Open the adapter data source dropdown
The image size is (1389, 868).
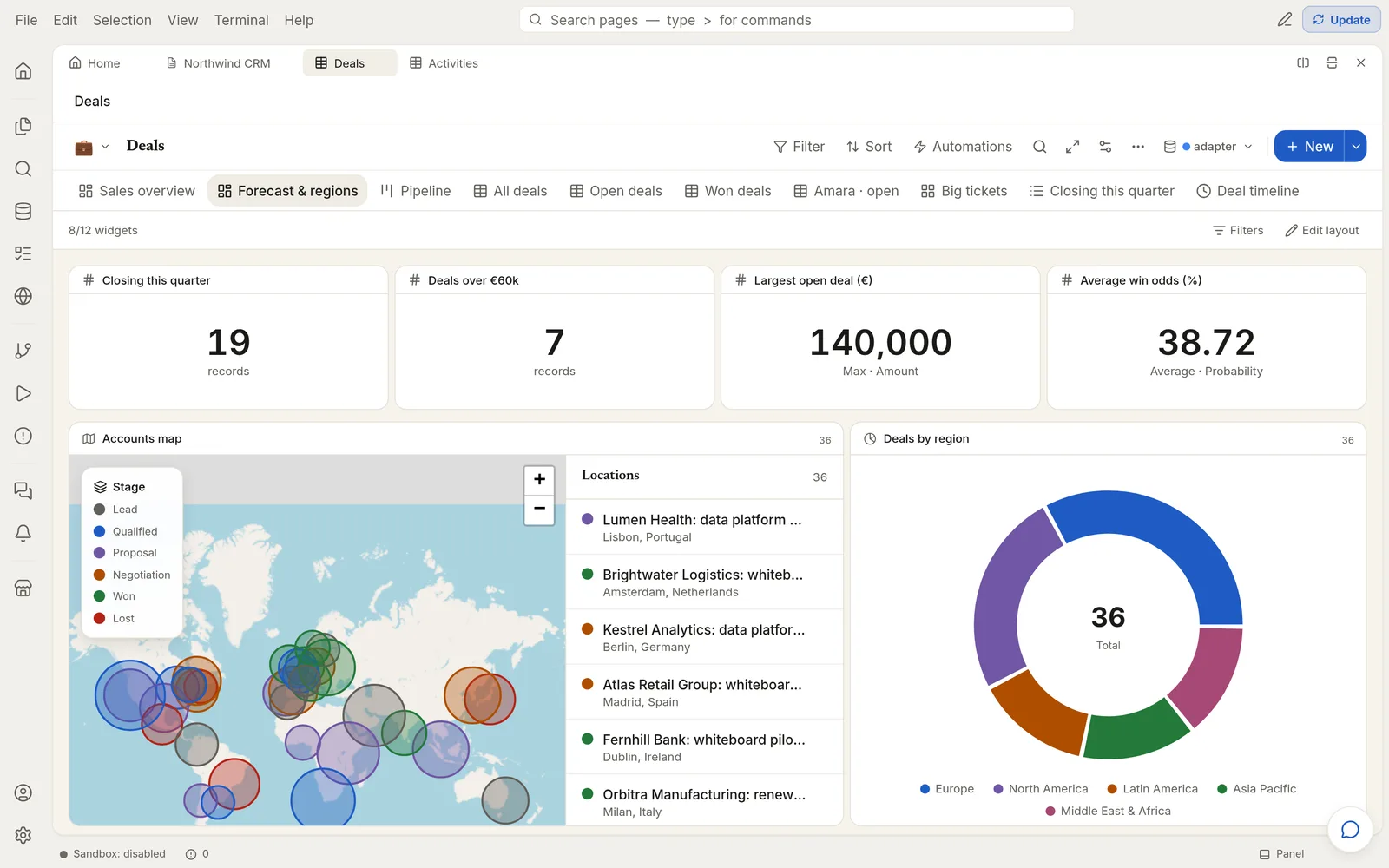[1208, 147]
